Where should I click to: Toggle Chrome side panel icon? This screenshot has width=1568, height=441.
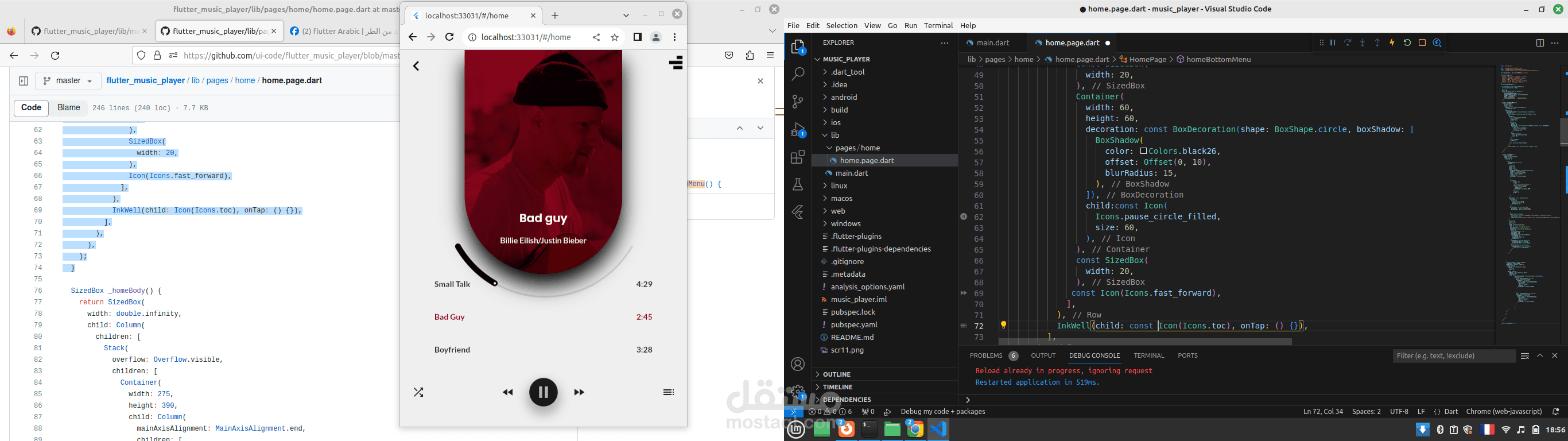(637, 37)
